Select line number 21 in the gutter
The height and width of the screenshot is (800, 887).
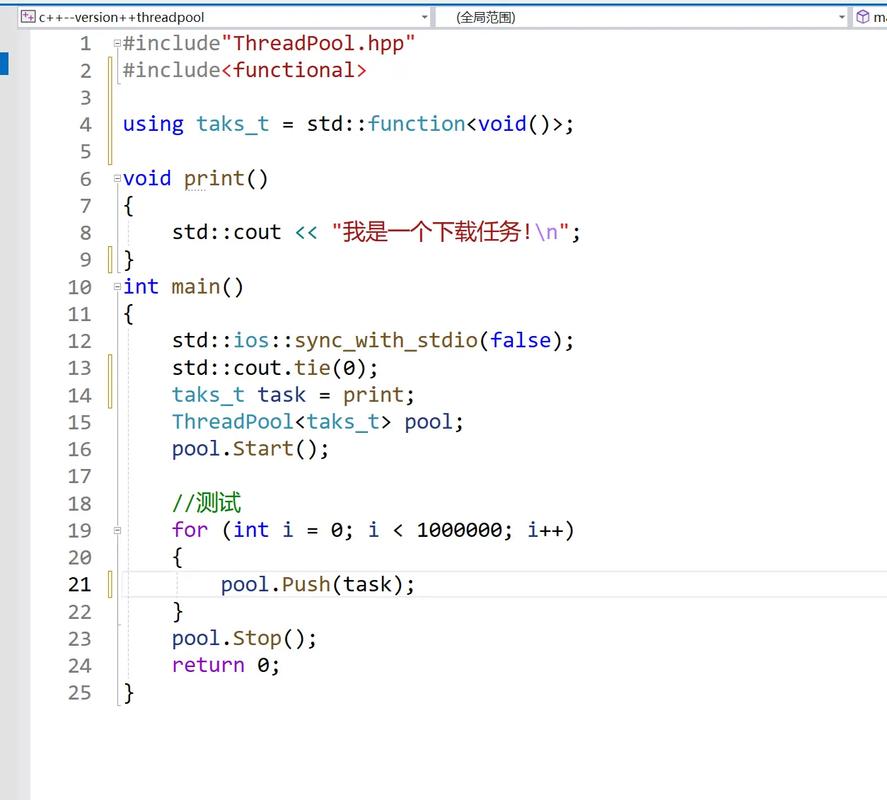[79, 584]
